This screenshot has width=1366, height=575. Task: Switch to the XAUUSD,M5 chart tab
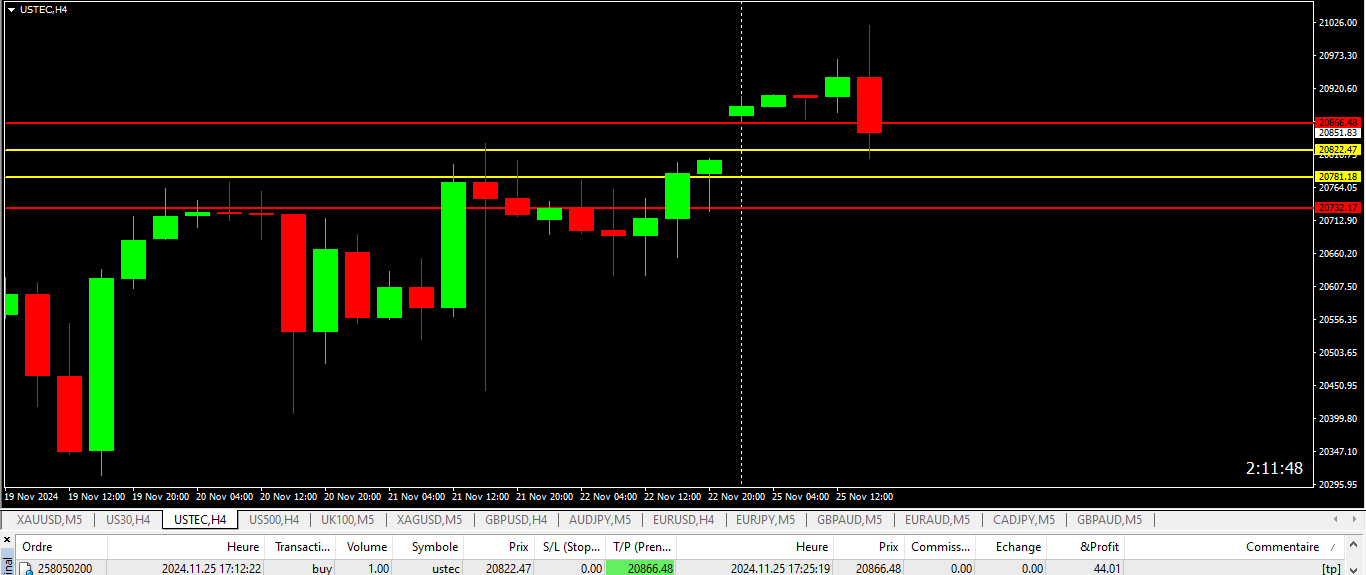pyautogui.click(x=49, y=520)
